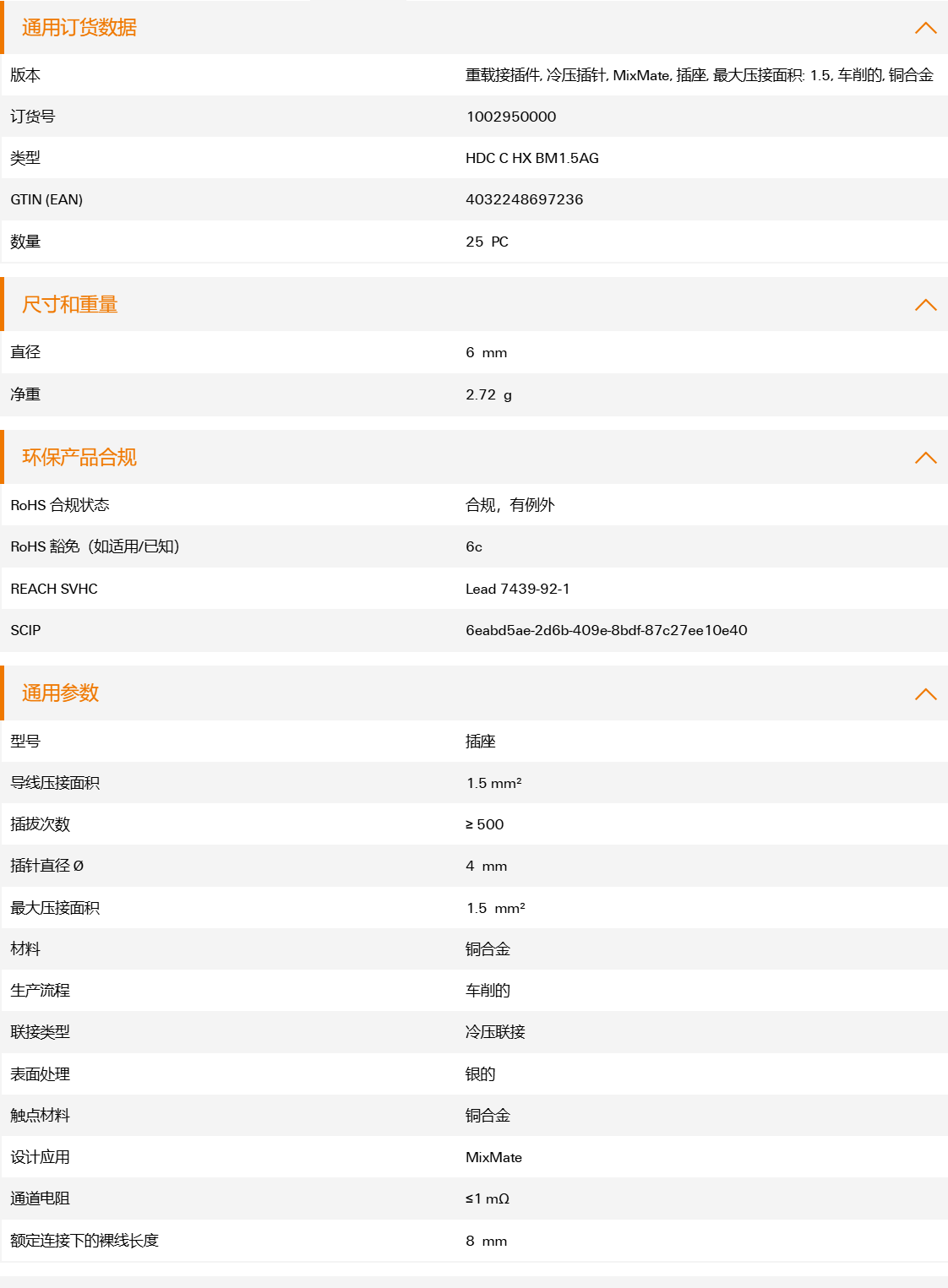Click the 环保产品合规 section heading
This screenshot has height=1288, width=948.
(x=79, y=458)
